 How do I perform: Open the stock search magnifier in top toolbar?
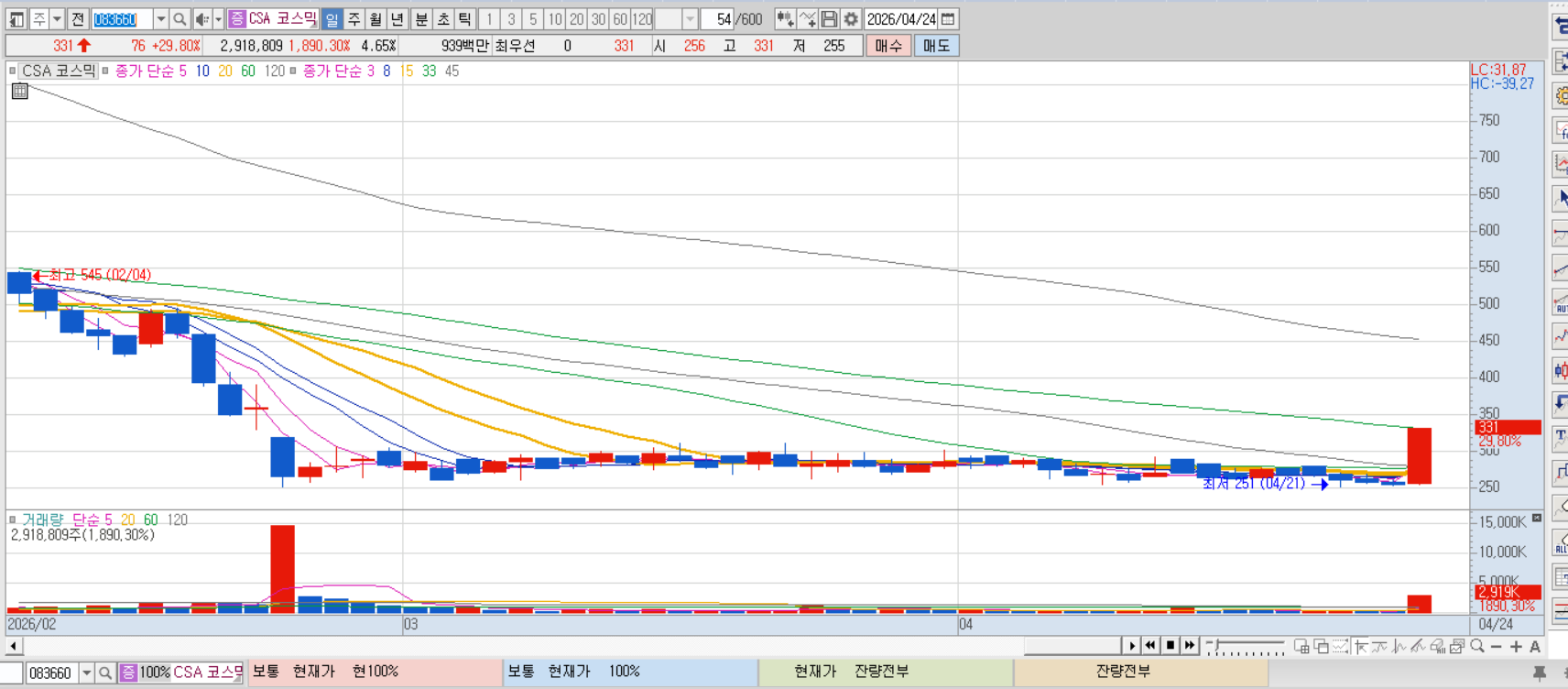pos(180,19)
